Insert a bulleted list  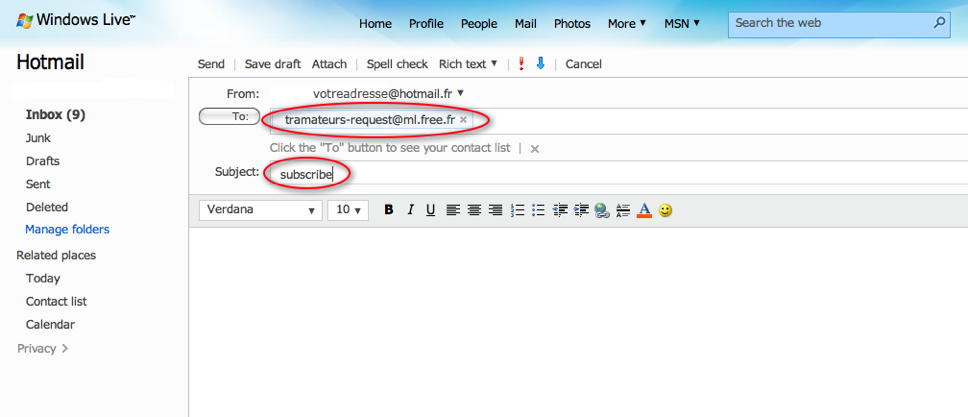click(538, 210)
